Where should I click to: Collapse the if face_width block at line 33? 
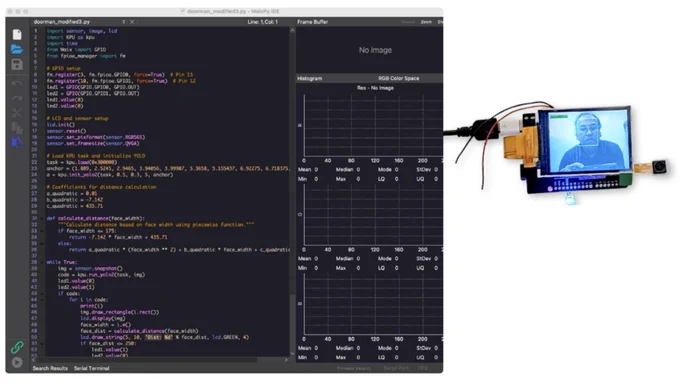[42, 231]
